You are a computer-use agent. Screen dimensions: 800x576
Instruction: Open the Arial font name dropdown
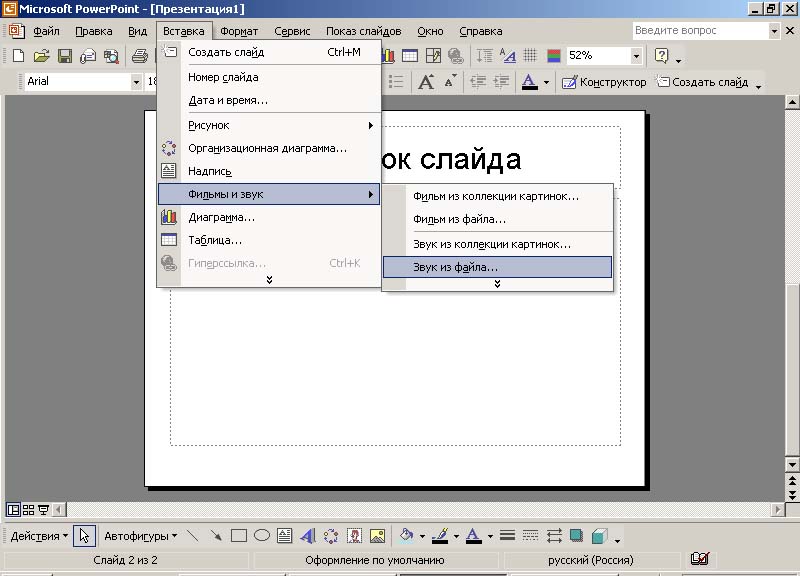[x=136, y=82]
